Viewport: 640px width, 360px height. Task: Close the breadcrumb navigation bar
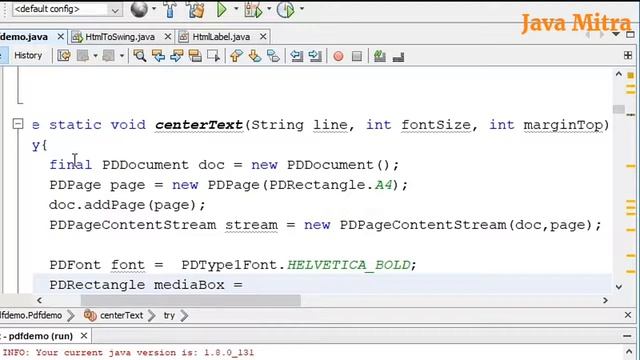point(628,315)
